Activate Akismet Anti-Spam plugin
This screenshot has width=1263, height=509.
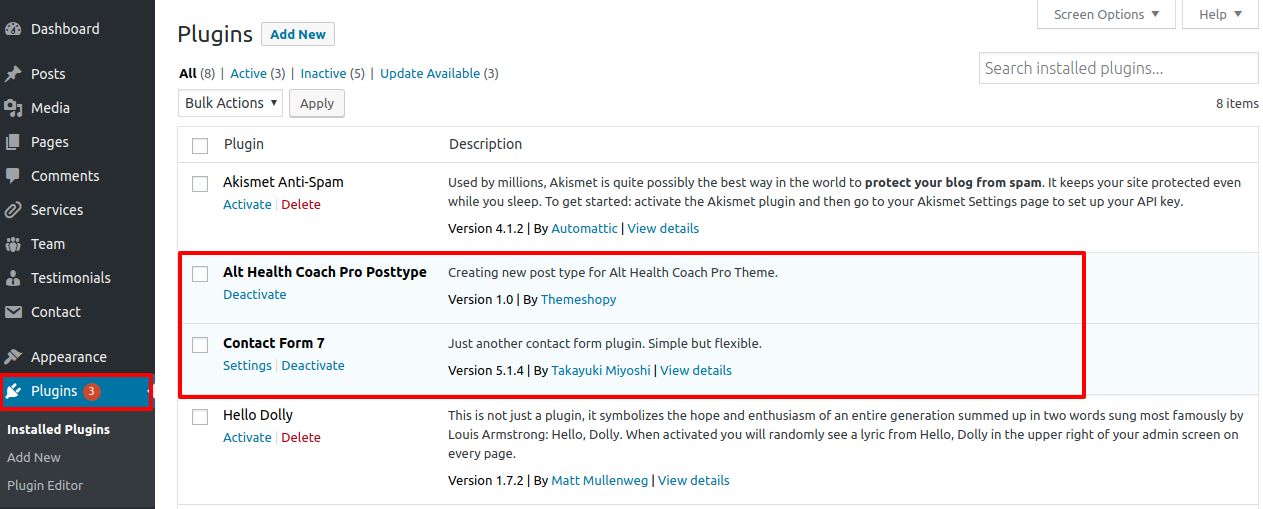(247, 204)
